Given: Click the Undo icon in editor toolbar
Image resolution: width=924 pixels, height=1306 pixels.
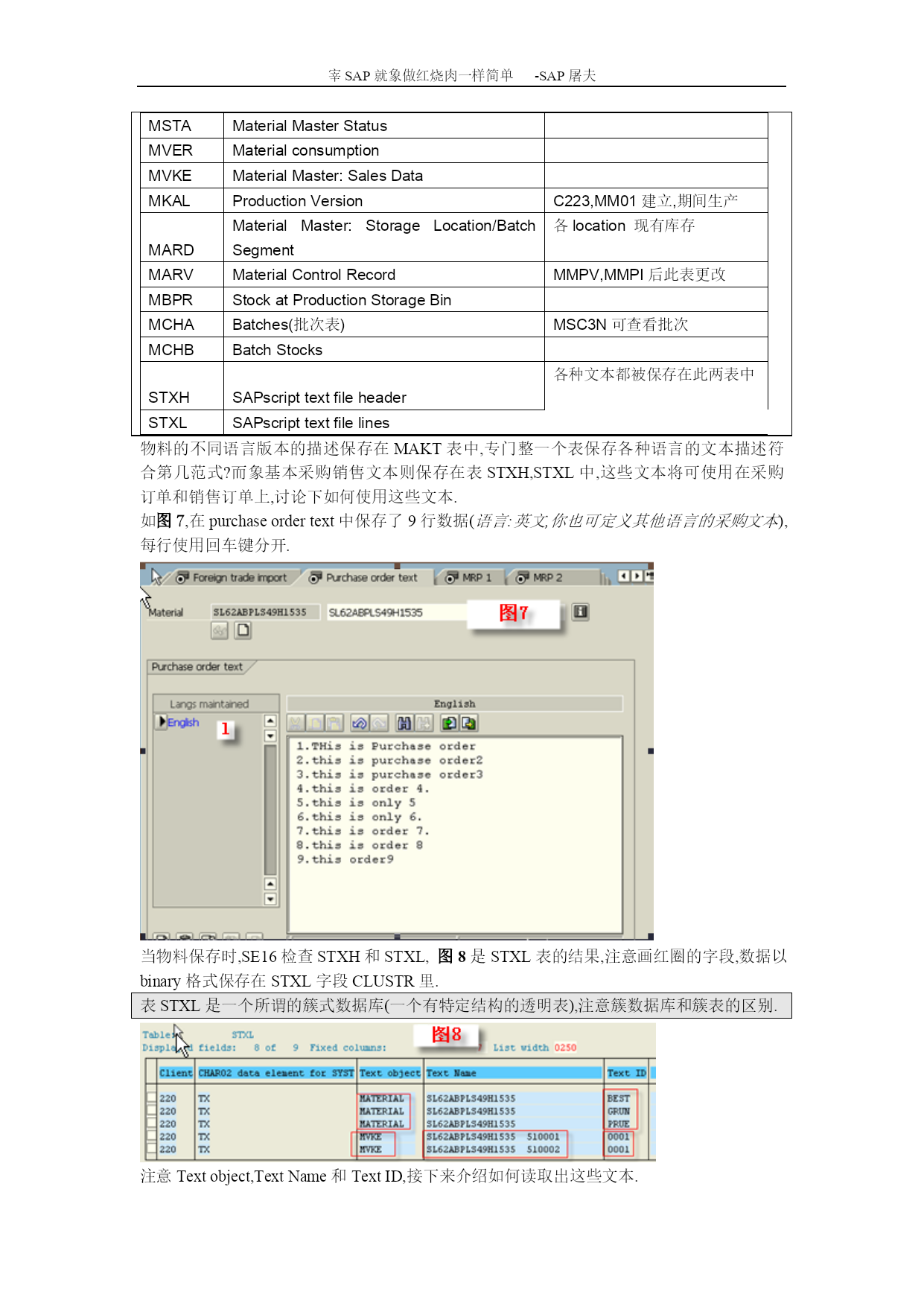Looking at the screenshot, I should pos(360,723).
